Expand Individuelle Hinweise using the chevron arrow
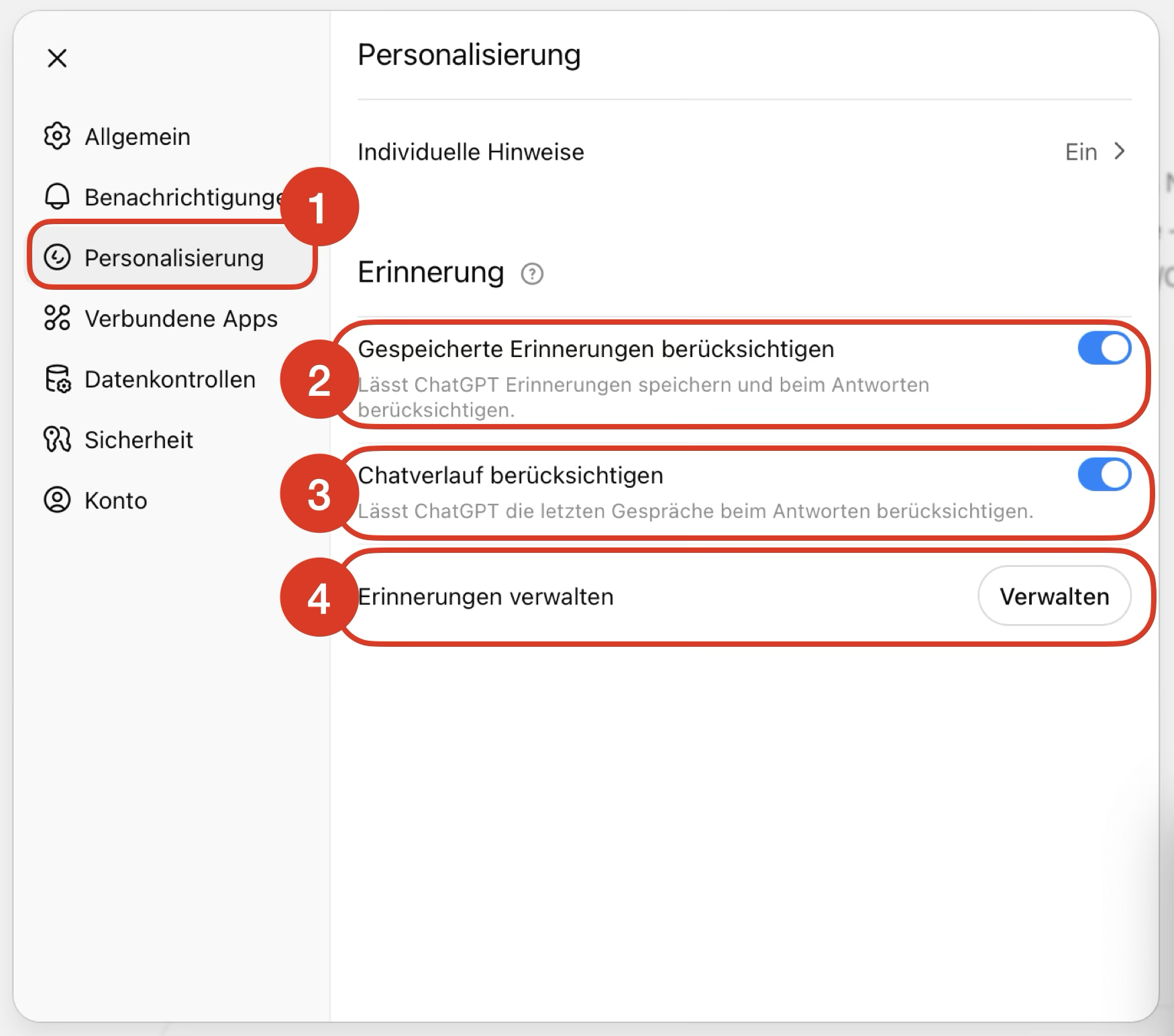1174x1036 pixels. click(1119, 152)
